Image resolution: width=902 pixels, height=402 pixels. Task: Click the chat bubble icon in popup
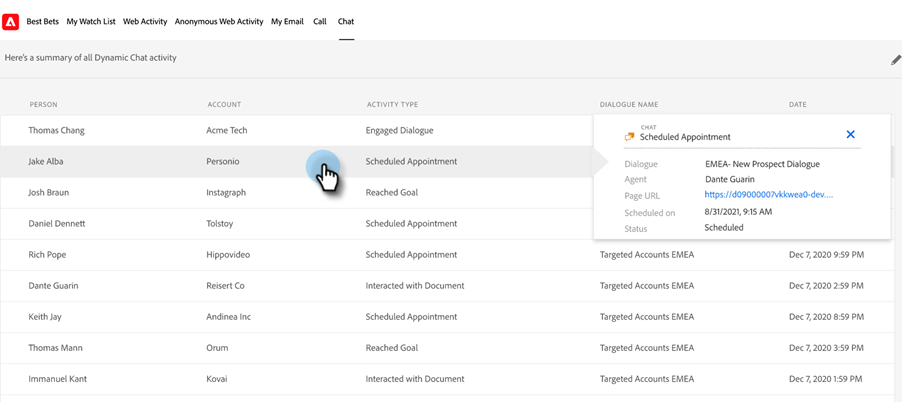point(629,137)
